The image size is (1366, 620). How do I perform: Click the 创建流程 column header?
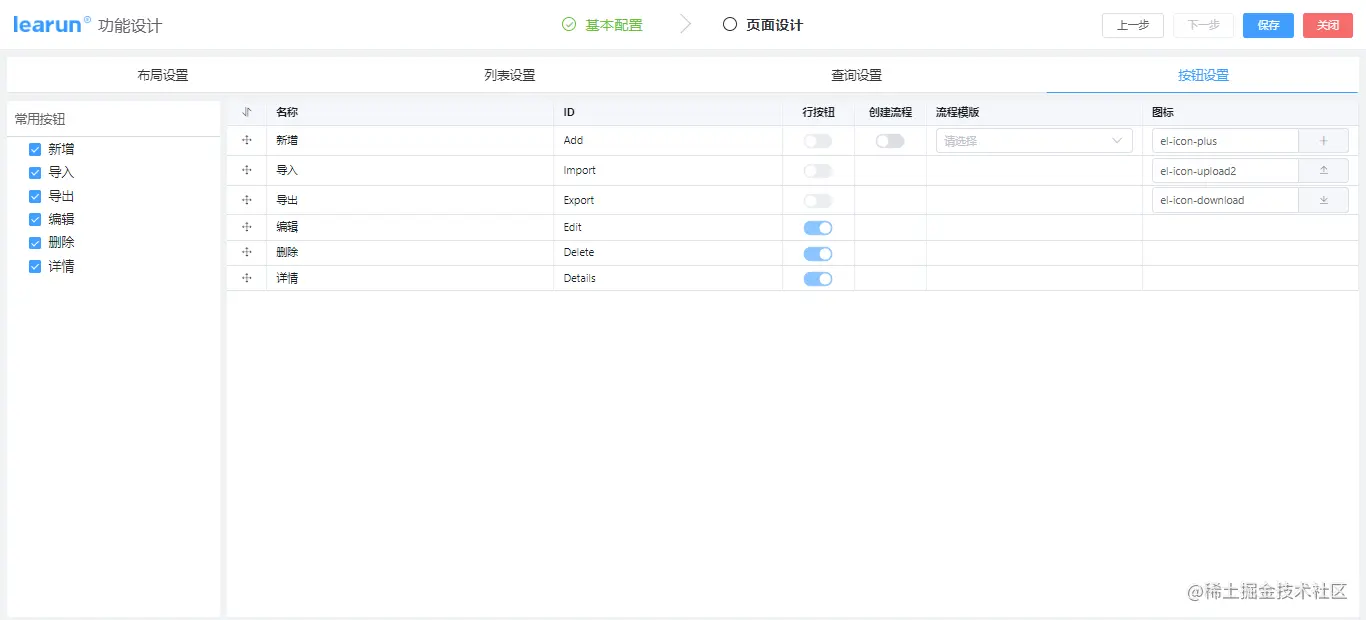click(890, 112)
